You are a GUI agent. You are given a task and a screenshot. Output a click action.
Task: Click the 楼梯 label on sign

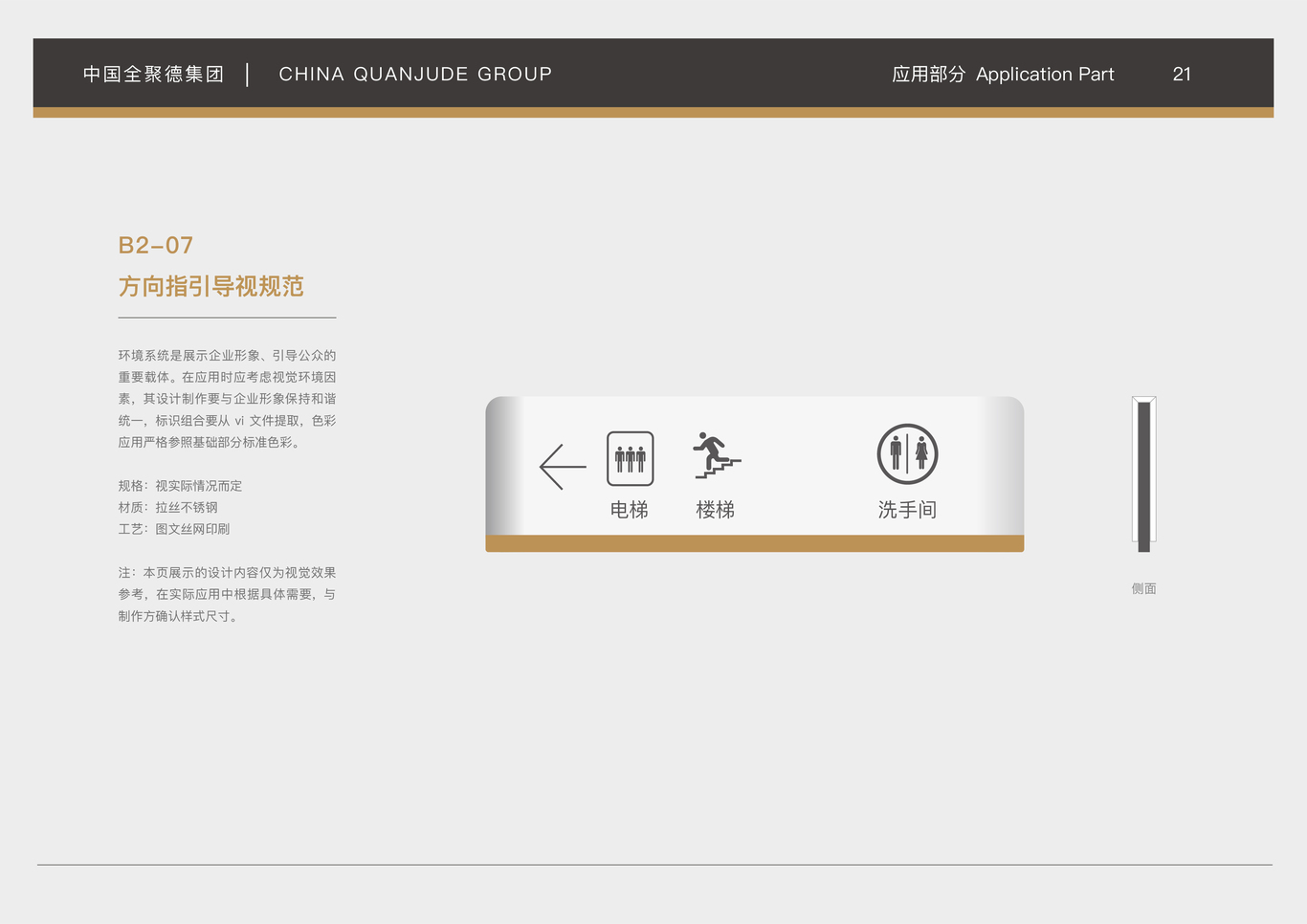[716, 510]
